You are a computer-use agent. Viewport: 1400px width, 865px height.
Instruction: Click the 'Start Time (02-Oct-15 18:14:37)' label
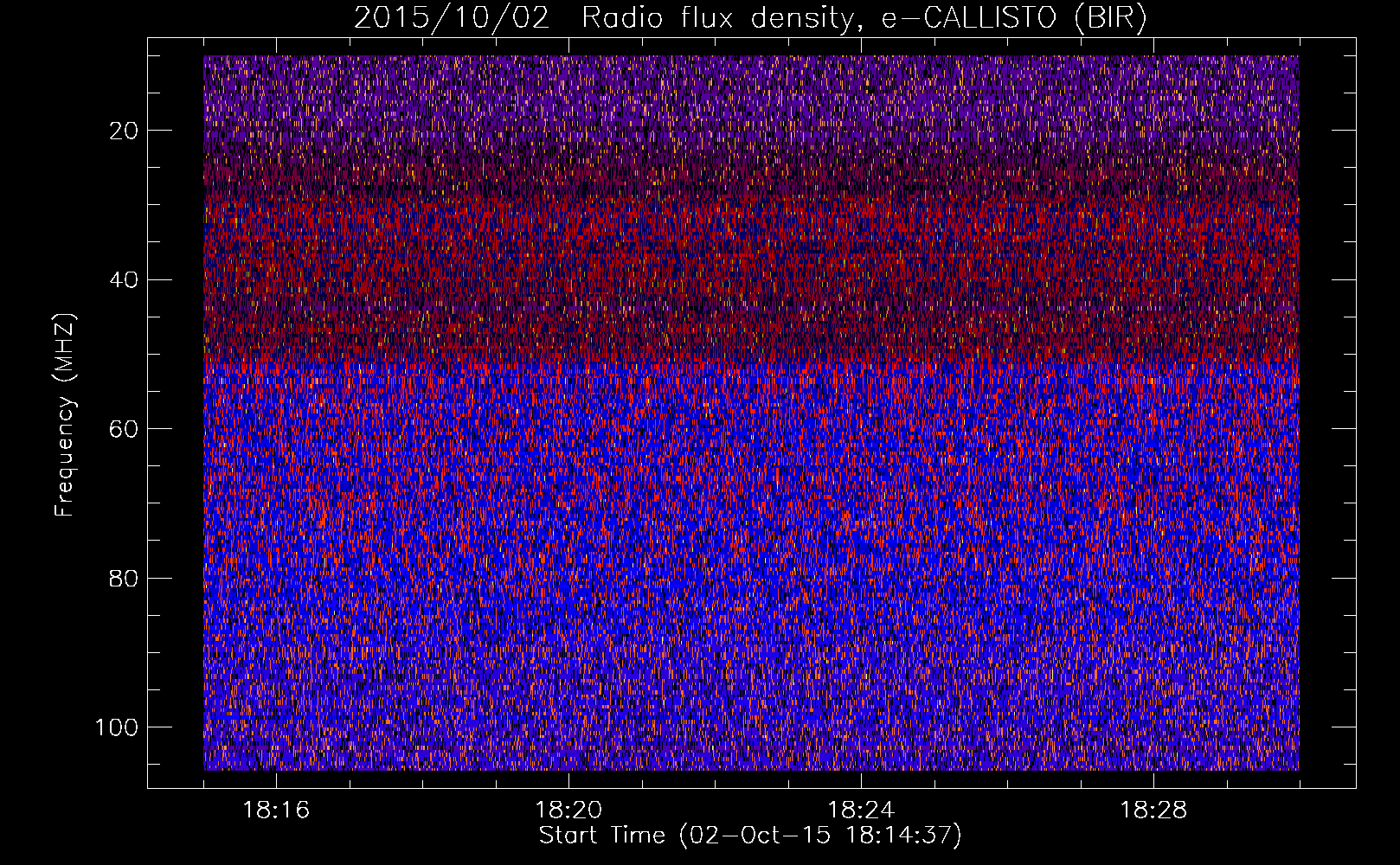pyautogui.click(x=750, y=836)
